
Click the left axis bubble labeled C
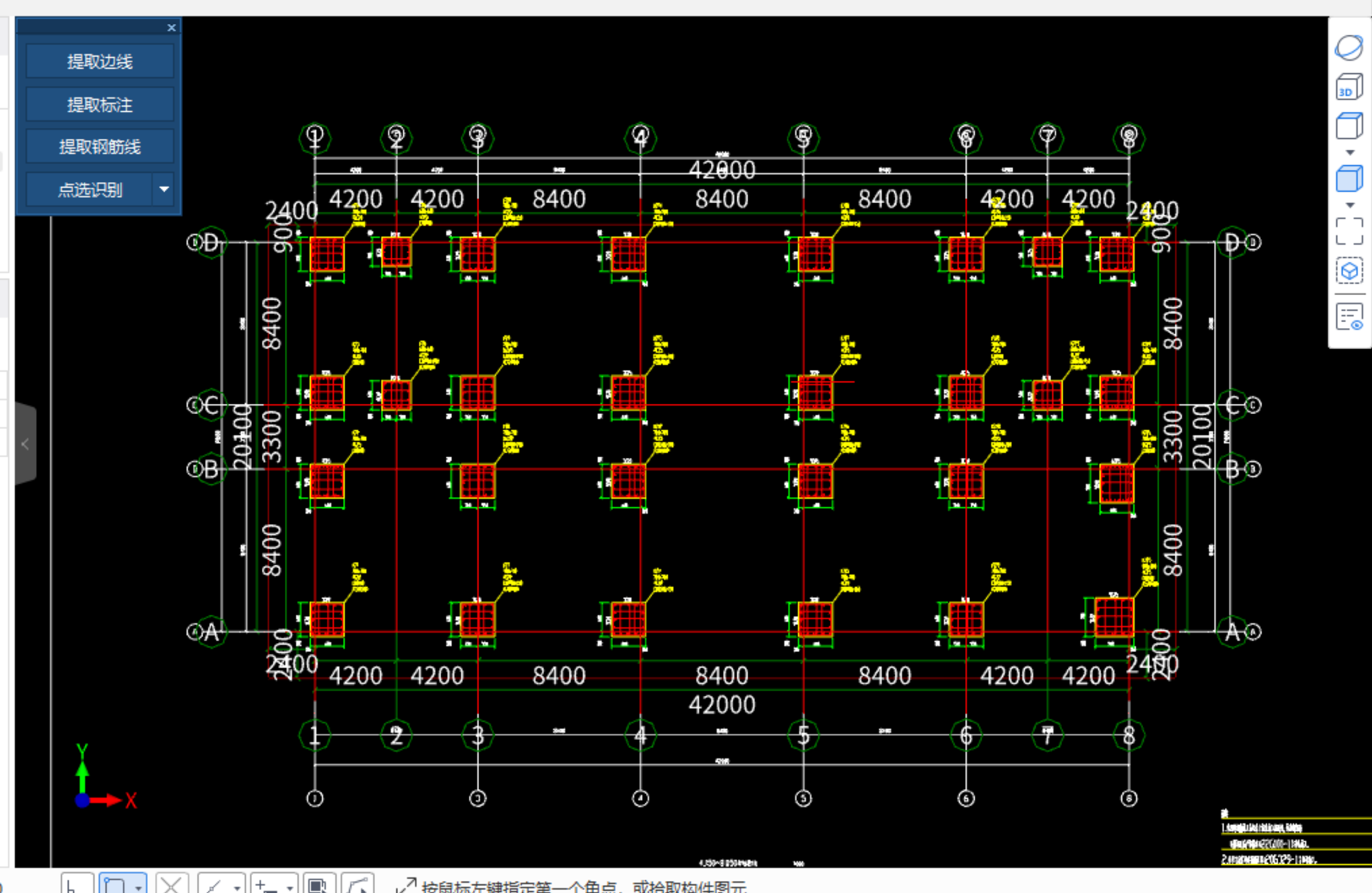210,405
